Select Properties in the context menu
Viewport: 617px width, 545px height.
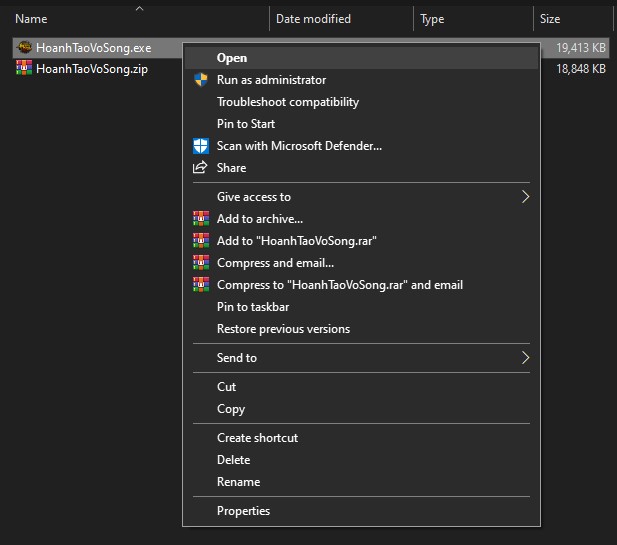[243, 511]
